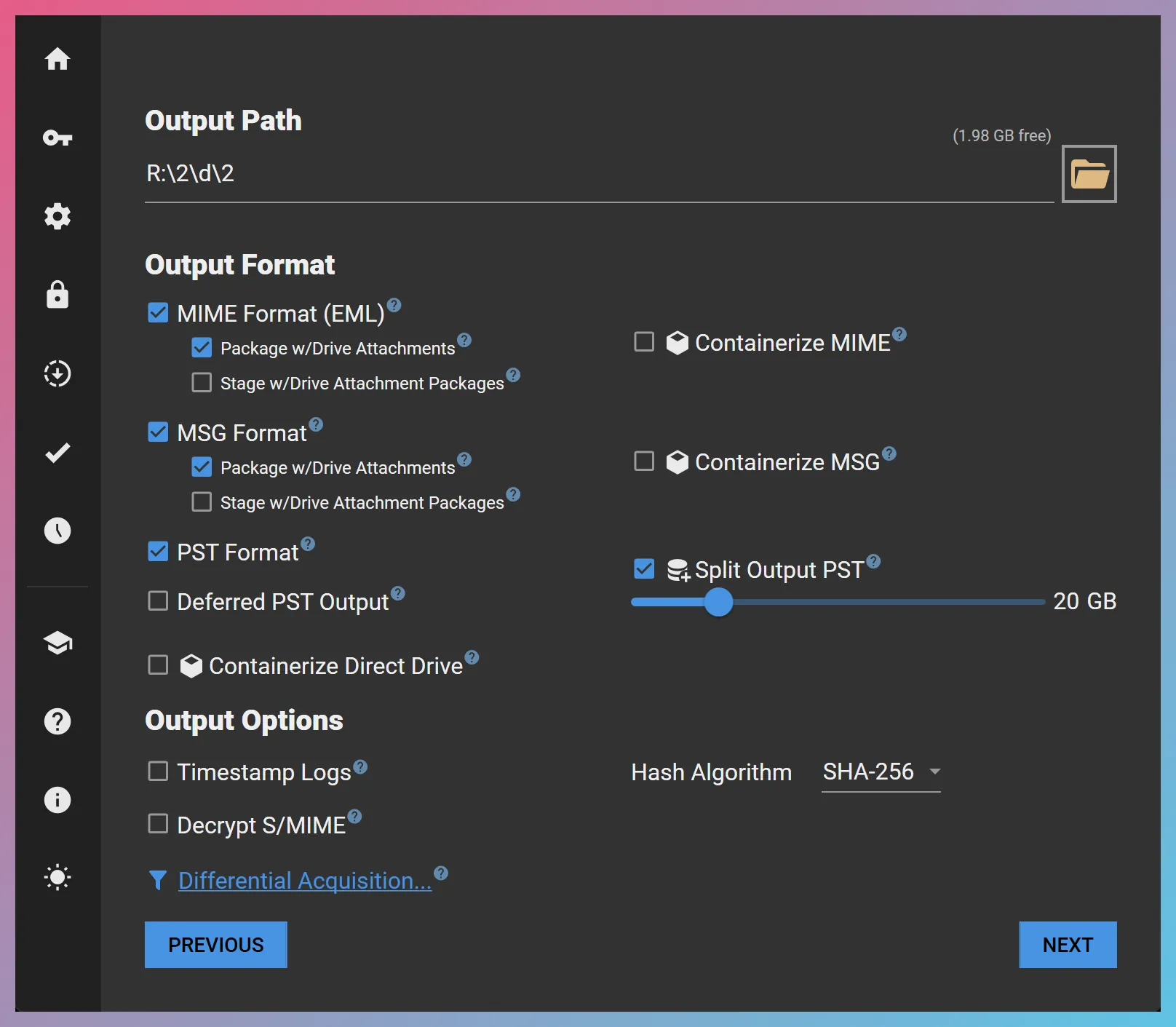Screen dimensions: 1176x1027
Task: Go to the Home screen
Action: [x=57, y=60]
